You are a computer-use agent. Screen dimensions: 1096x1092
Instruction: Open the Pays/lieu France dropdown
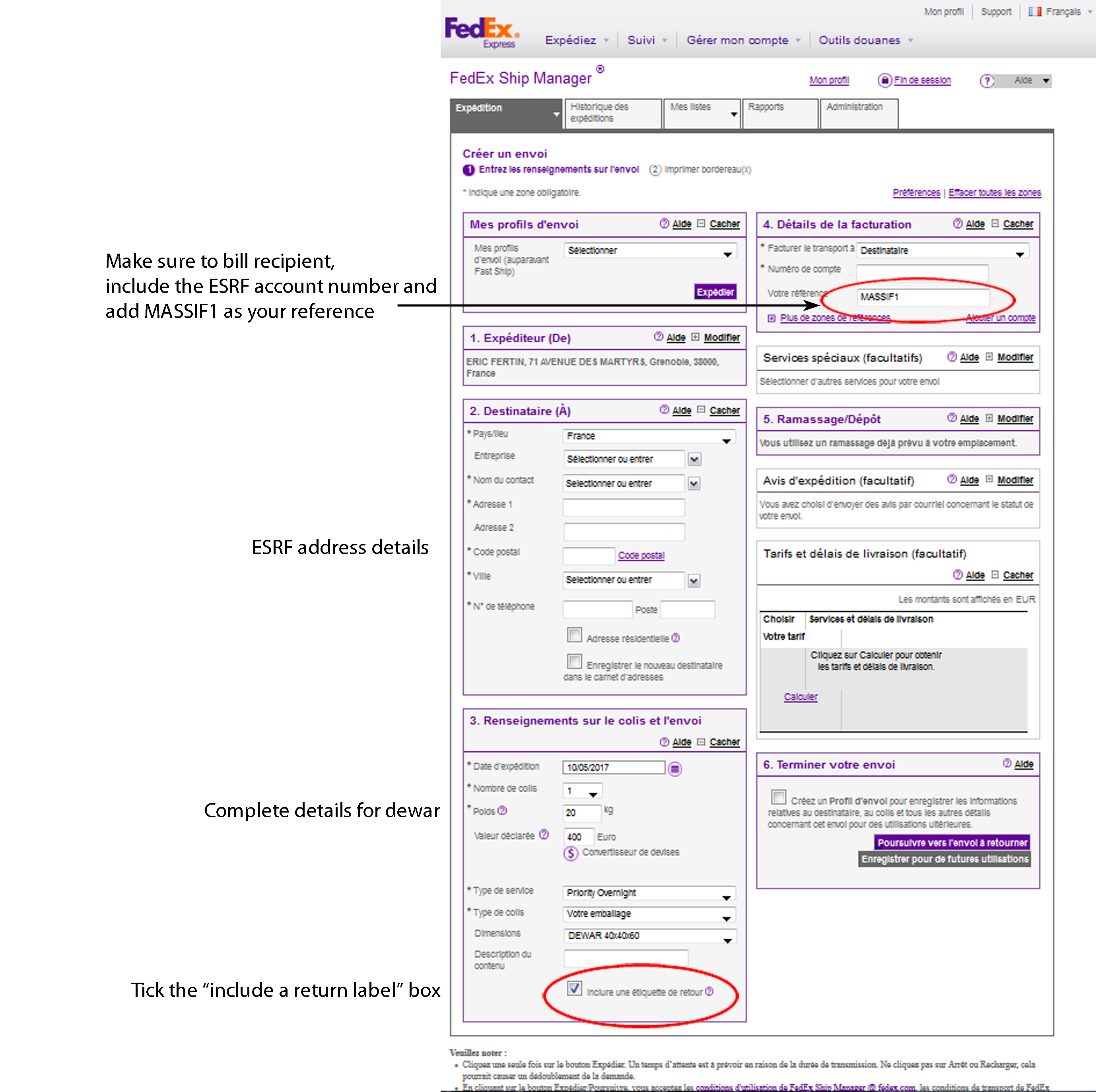(x=649, y=436)
